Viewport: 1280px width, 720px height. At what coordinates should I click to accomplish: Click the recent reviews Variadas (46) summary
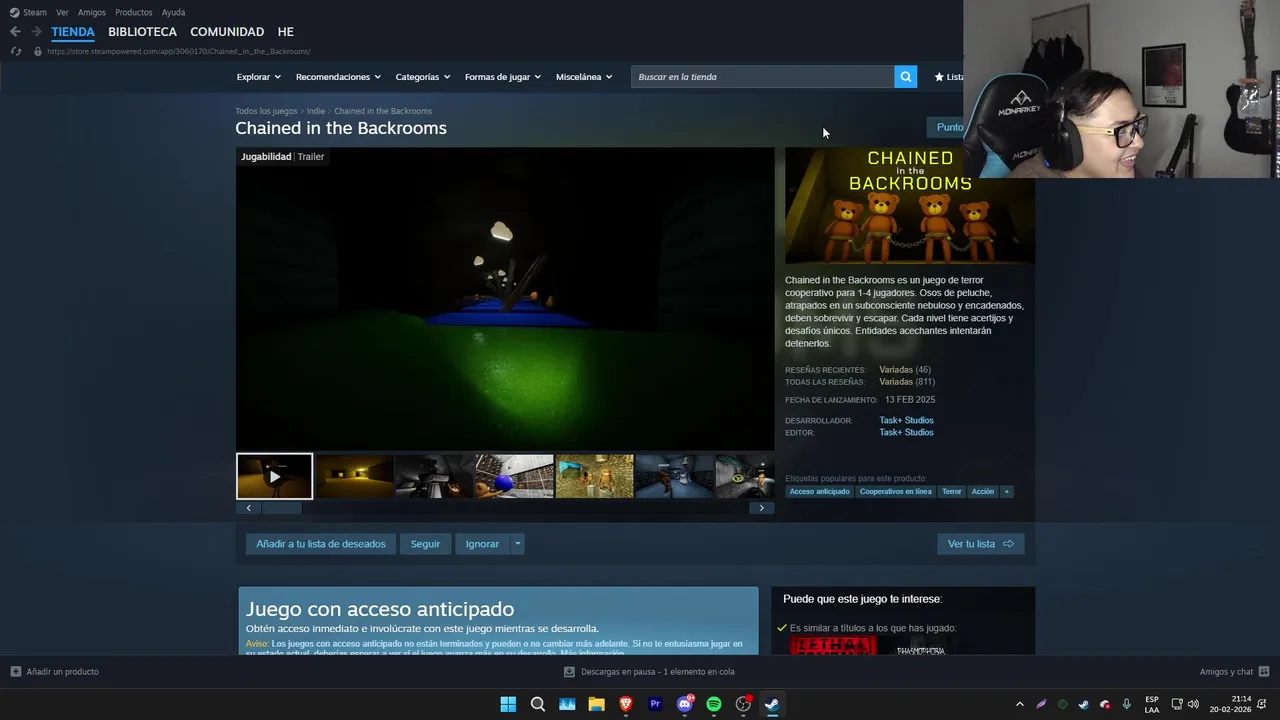pyautogui.click(x=905, y=370)
